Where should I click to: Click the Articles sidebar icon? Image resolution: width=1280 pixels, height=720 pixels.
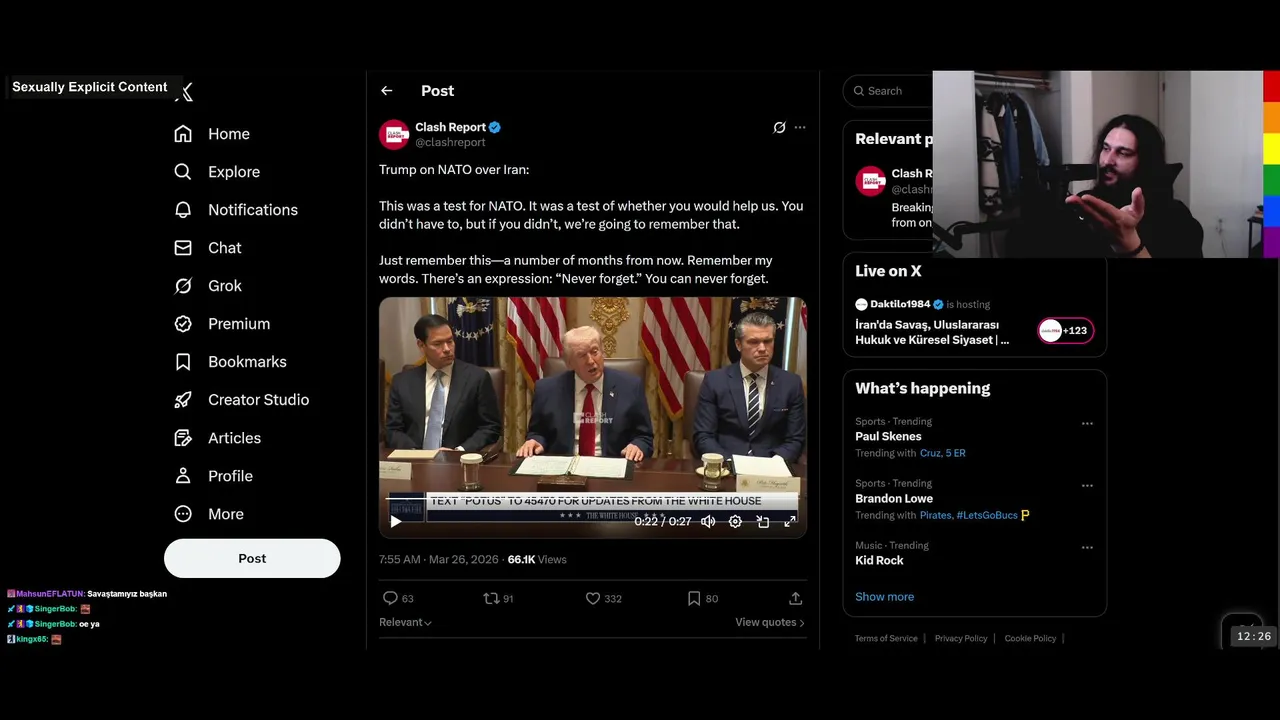[x=183, y=438]
